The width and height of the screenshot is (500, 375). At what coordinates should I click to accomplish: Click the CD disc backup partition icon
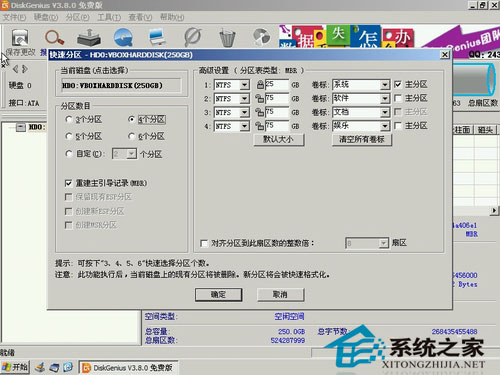tap(261, 37)
